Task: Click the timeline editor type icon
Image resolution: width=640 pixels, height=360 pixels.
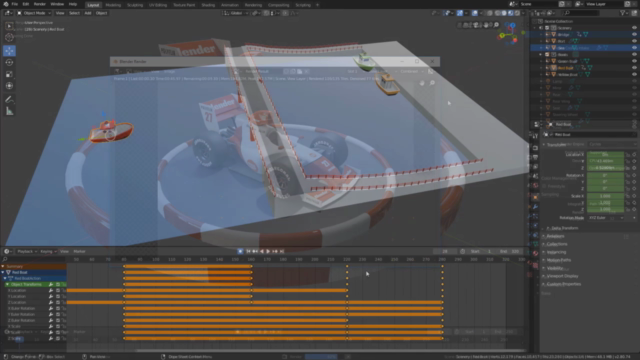Action: pos(7,251)
